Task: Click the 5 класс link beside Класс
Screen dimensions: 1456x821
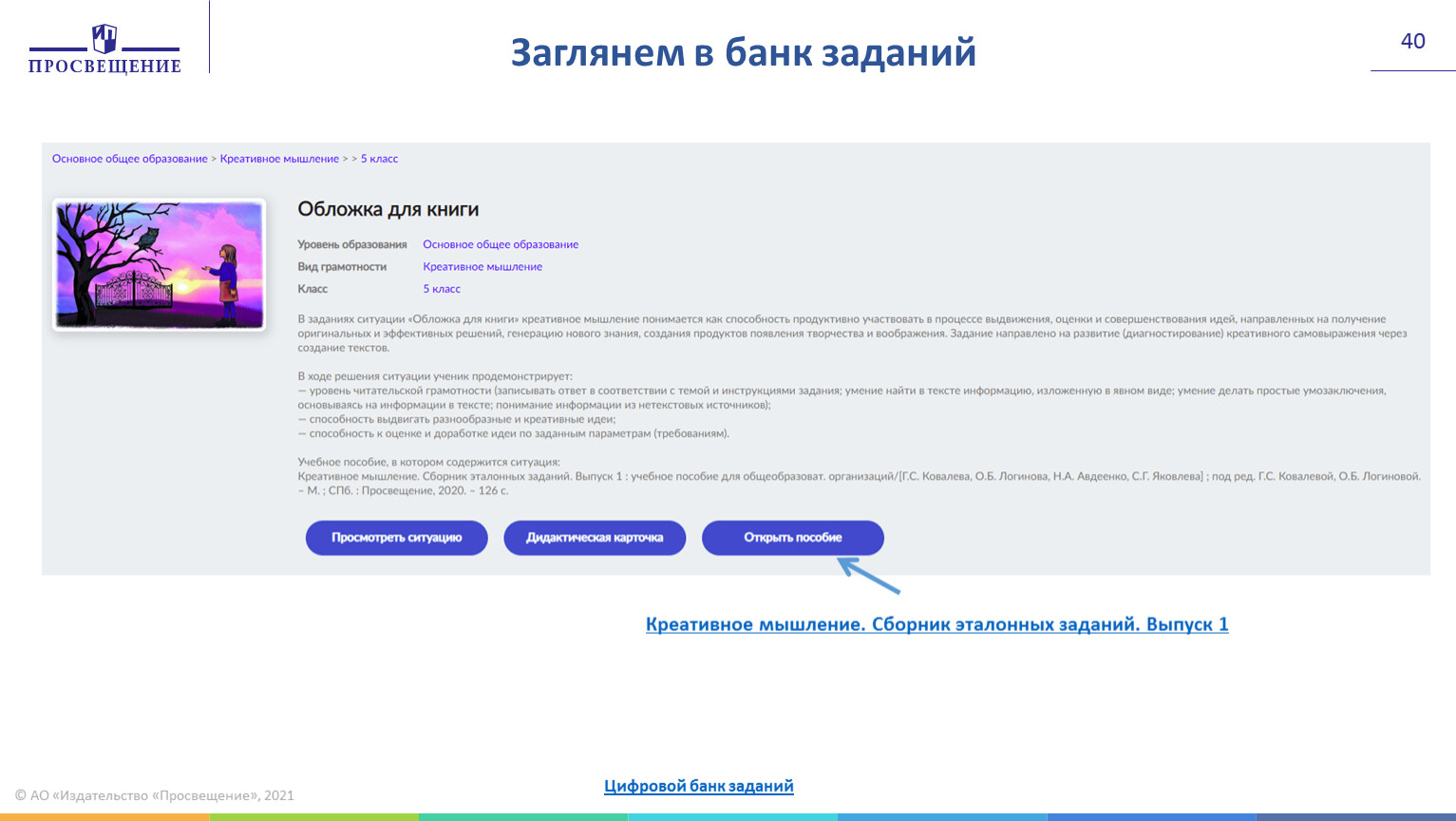Action: coord(442,289)
